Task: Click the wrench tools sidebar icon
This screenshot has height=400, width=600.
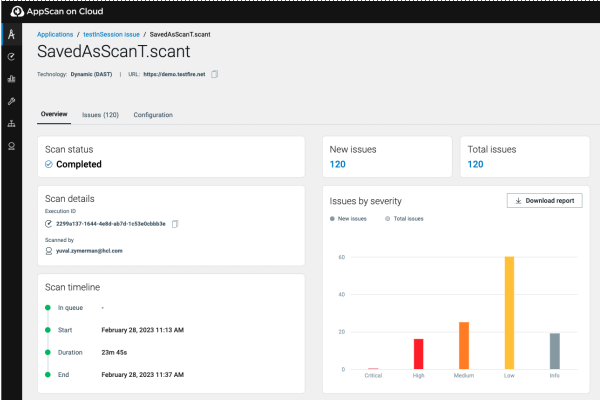Action: (x=11, y=101)
